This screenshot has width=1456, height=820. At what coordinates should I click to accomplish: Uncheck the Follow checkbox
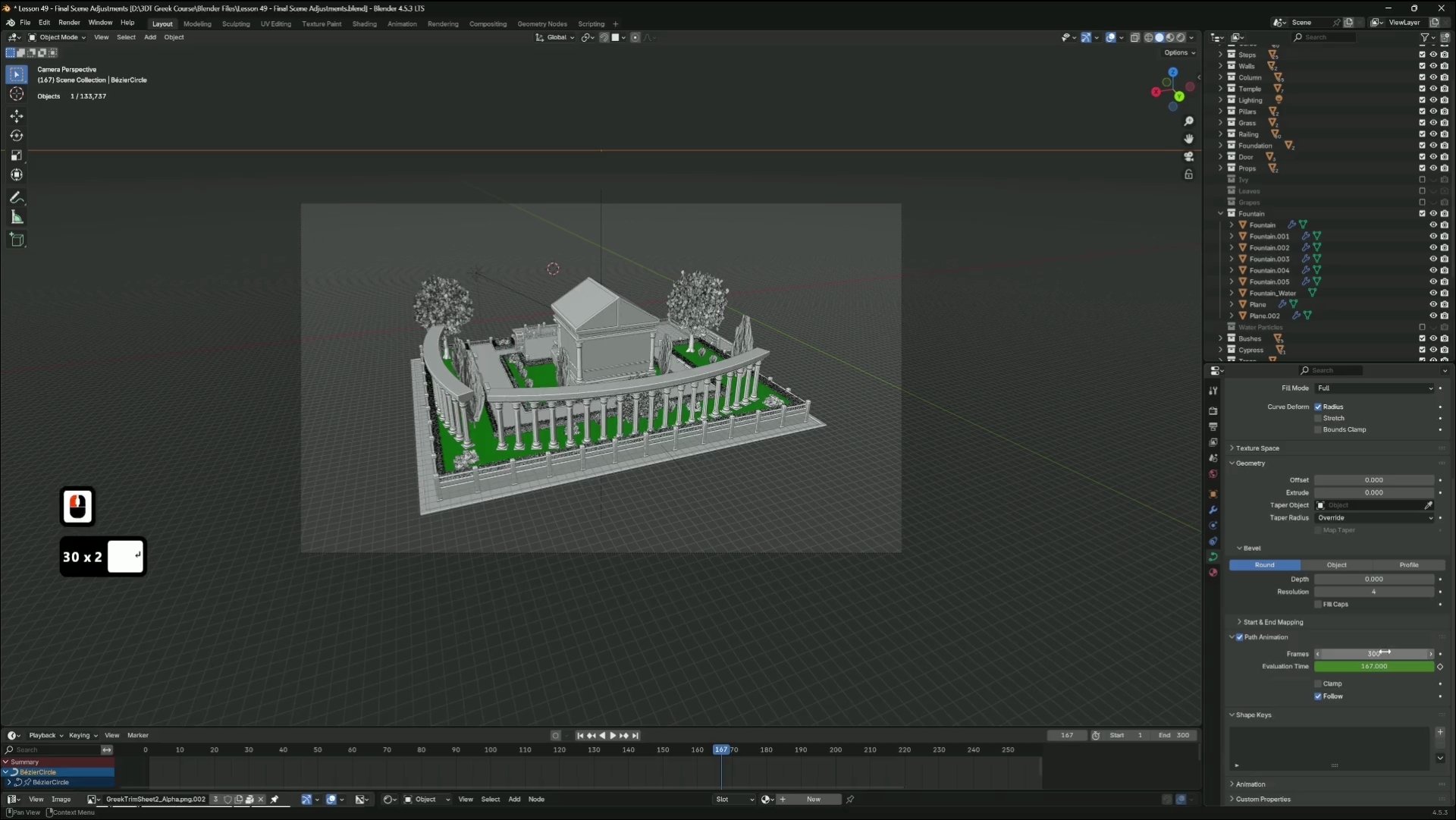point(1318,696)
